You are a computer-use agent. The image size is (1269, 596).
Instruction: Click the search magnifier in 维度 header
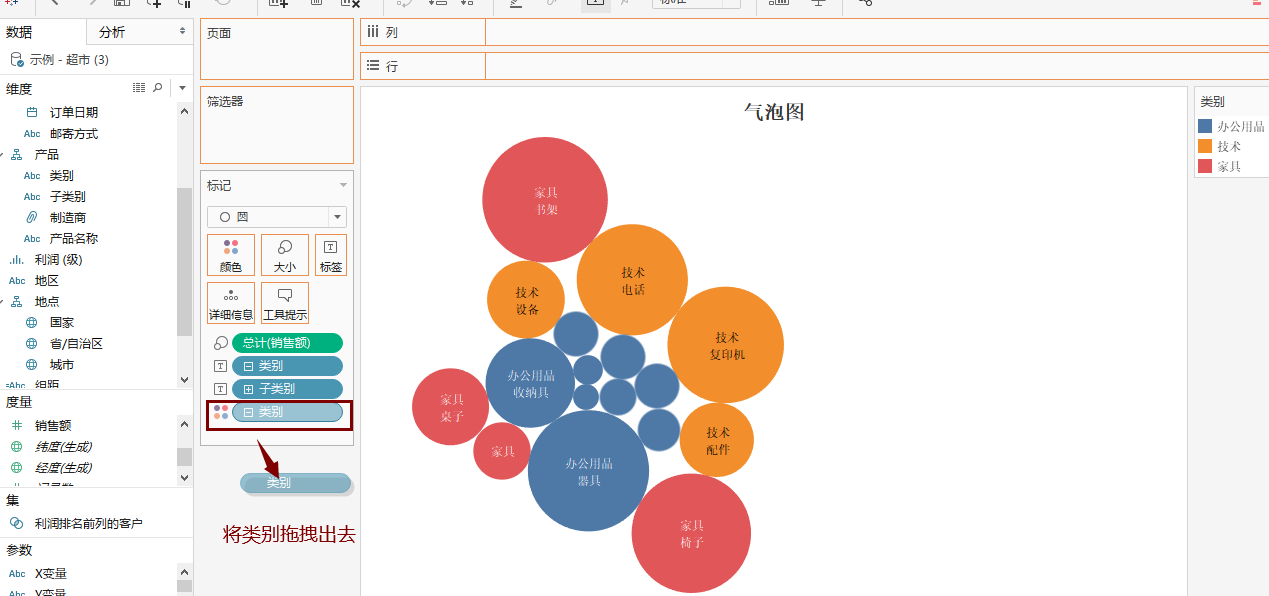157,88
